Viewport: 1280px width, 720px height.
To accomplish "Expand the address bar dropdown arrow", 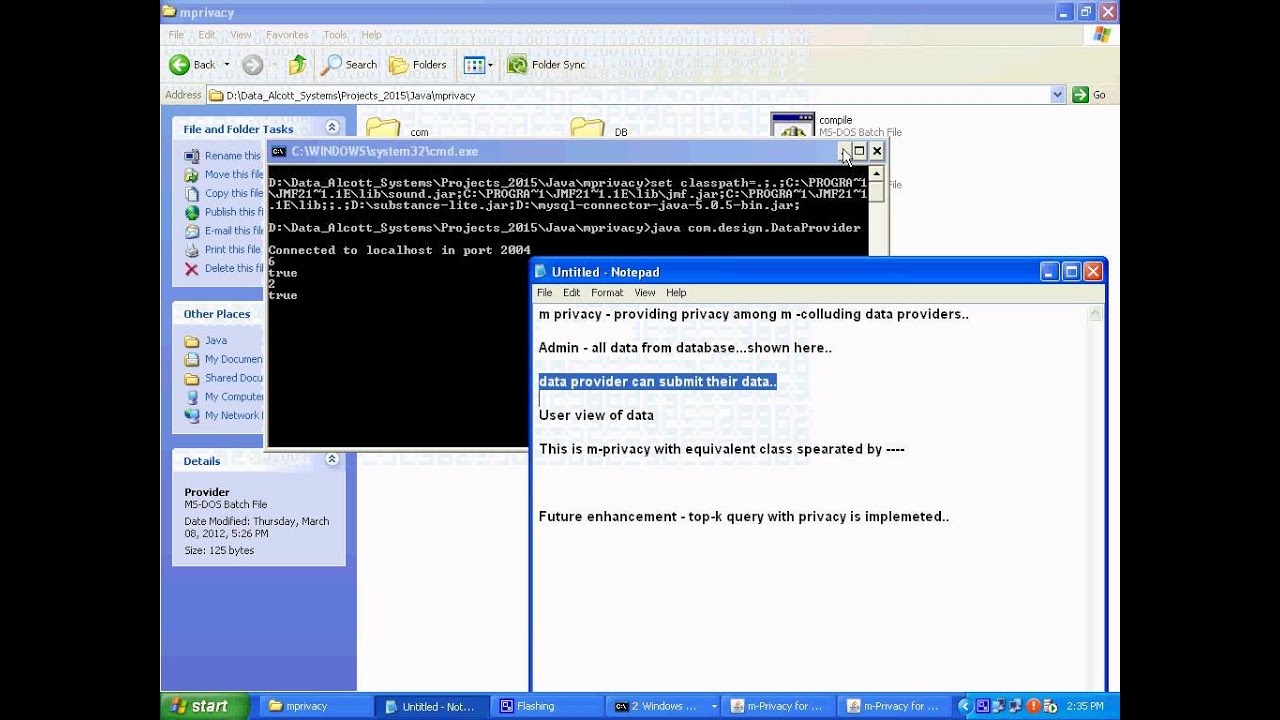I will (x=1058, y=95).
